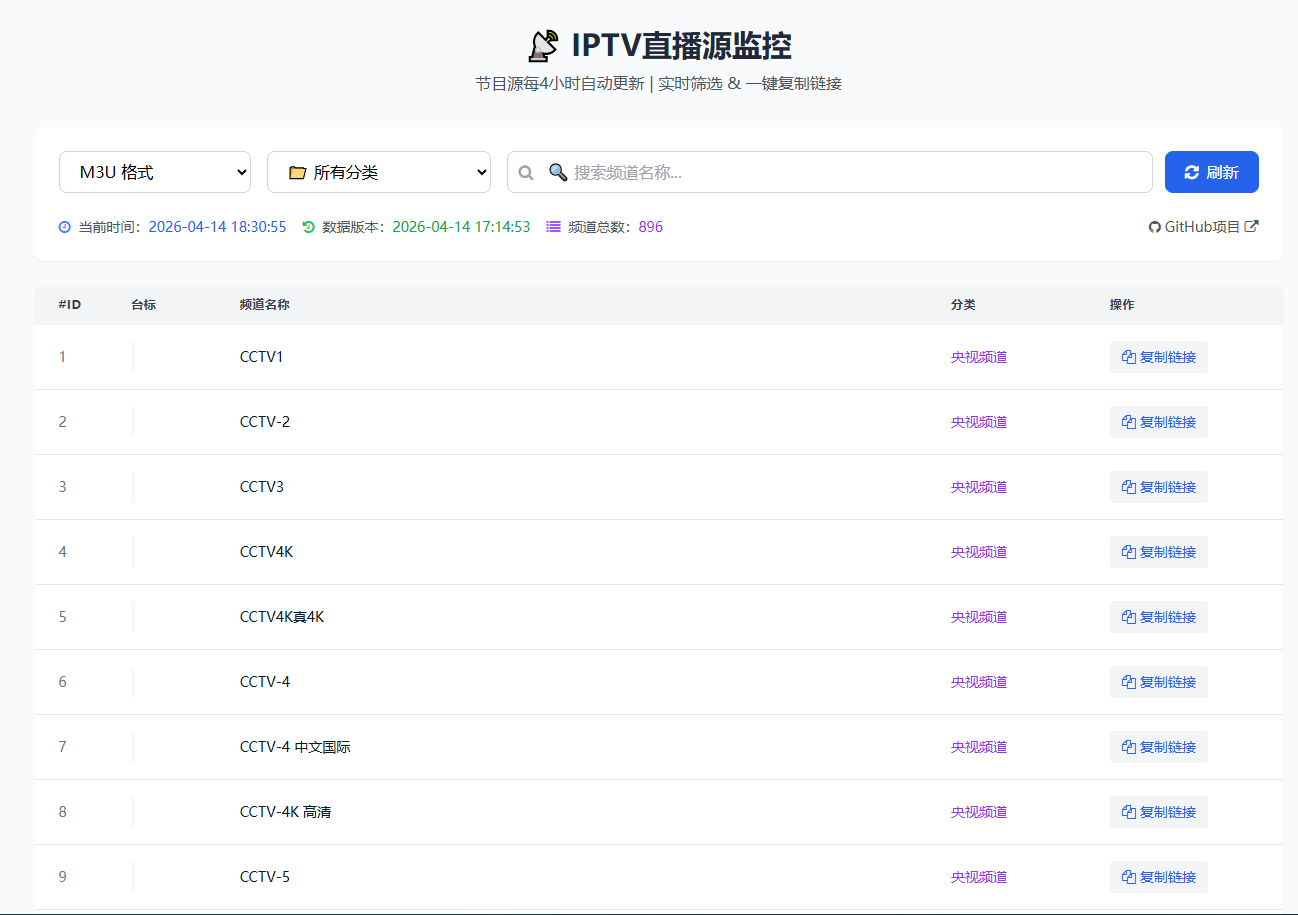
Task: Copy link for CCTV3 channel
Action: click(x=1159, y=487)
